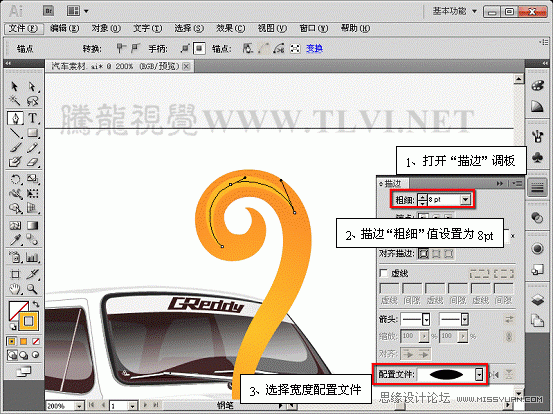Click the Stroke color swatch
This screenshot has width=553, height=414.
[29, 321]
